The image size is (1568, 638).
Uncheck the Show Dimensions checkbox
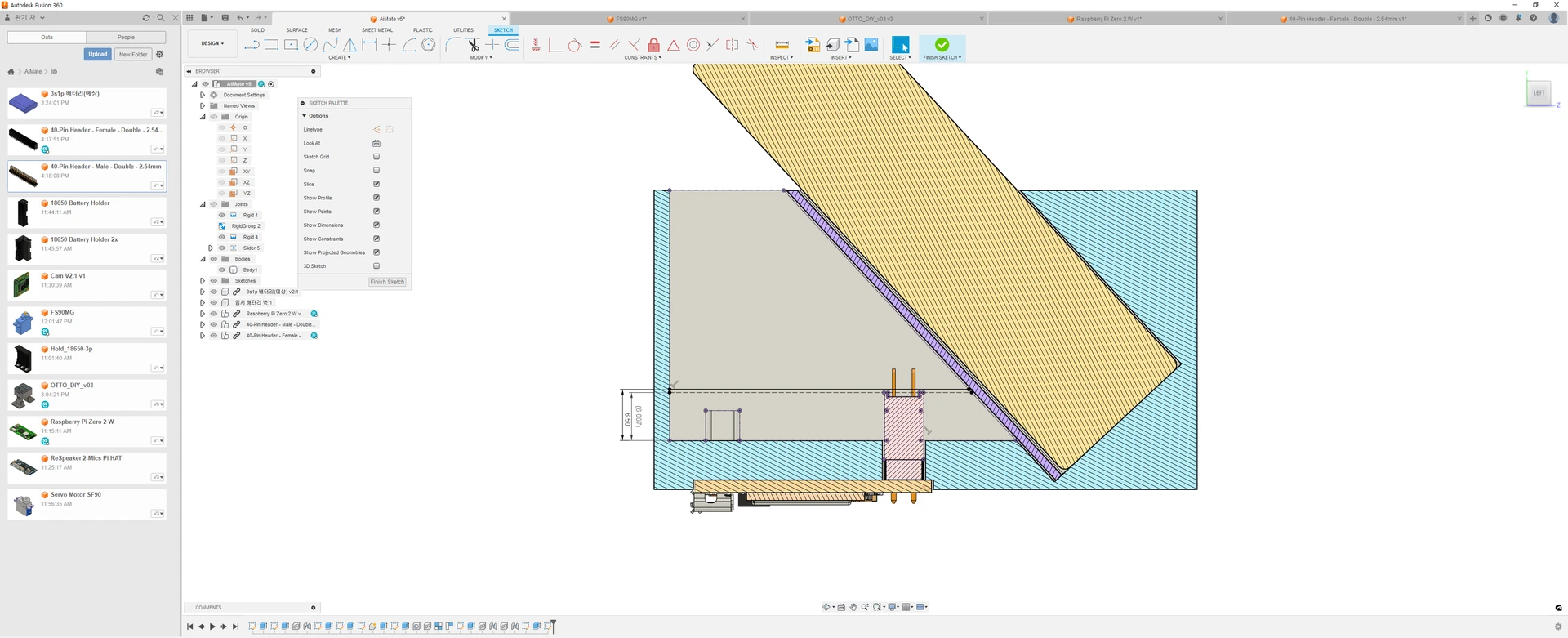point(376,225)
